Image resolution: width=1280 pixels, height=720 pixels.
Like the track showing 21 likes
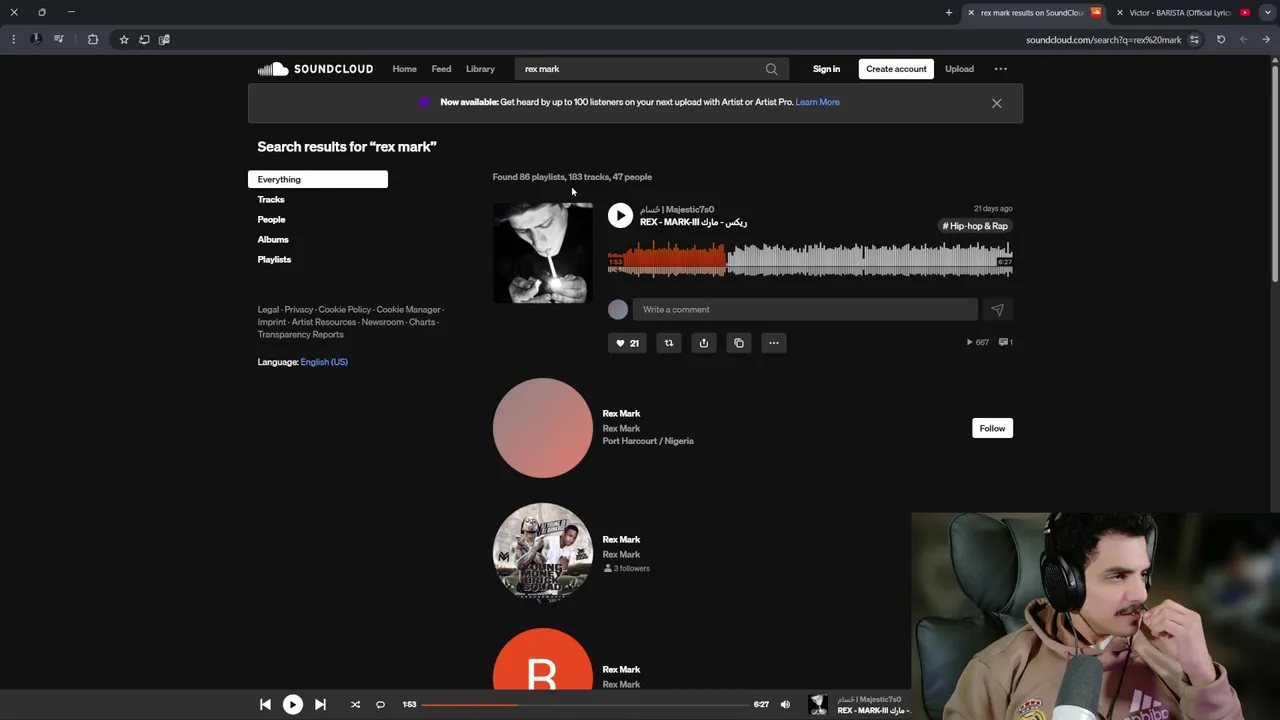pos(627,343)
